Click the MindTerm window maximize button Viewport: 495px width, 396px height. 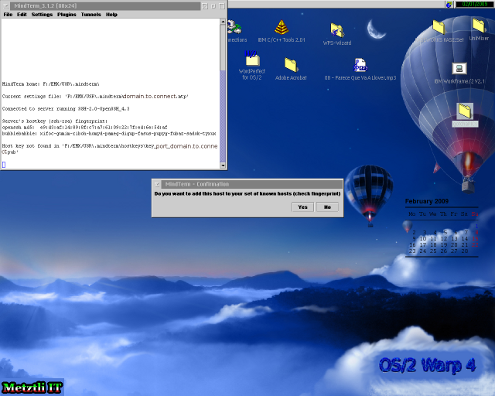pyautogui.click(x=222, y=6)
